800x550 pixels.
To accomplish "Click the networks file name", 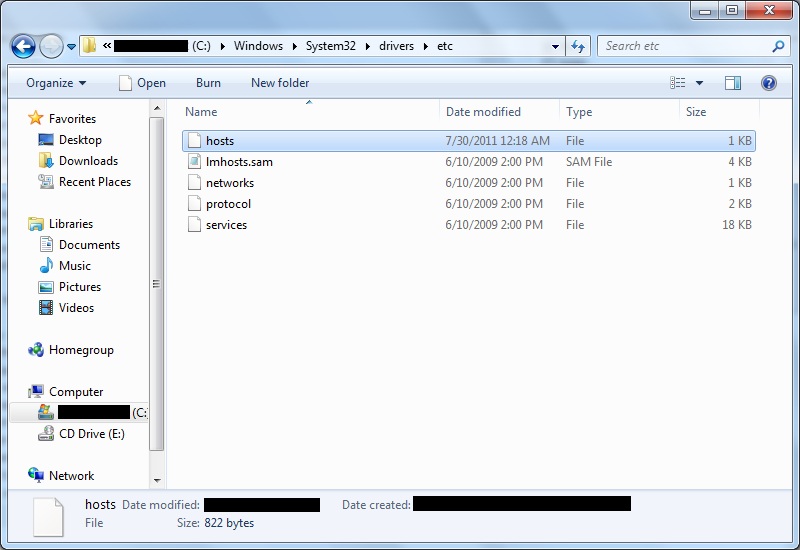I will click(x=230, y=183).
